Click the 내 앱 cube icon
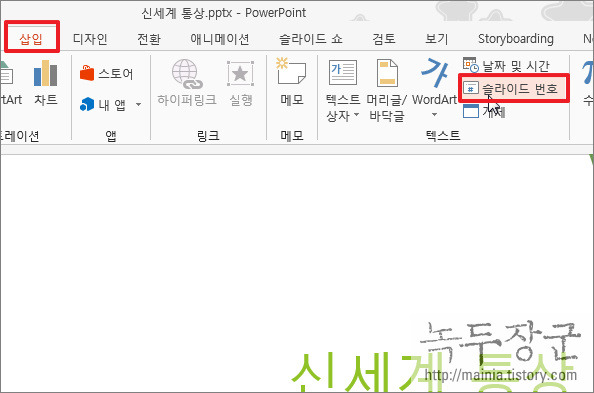The image size is (594, 393). pos(87,104)
